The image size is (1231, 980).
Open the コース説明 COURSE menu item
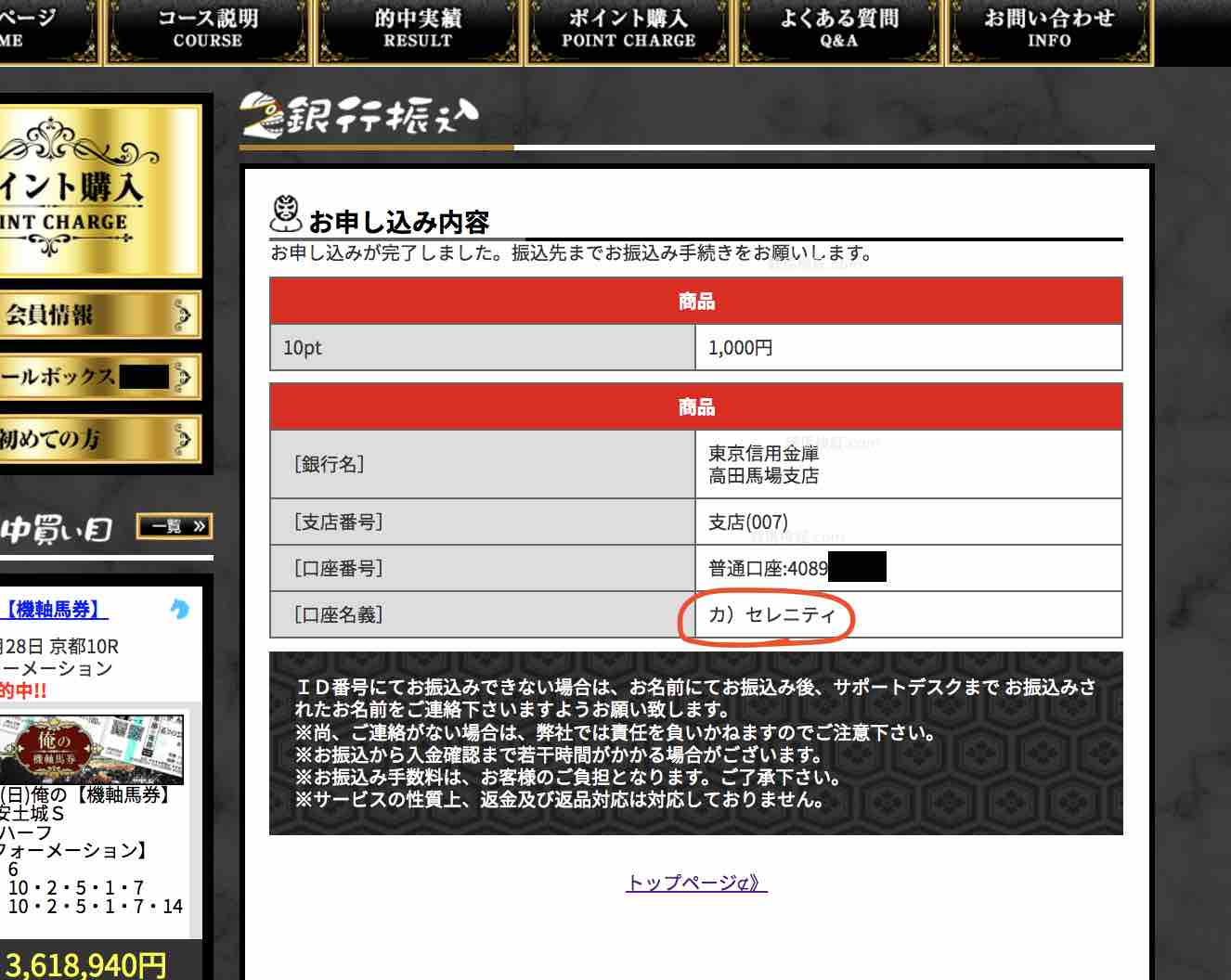tap(208, 32)
